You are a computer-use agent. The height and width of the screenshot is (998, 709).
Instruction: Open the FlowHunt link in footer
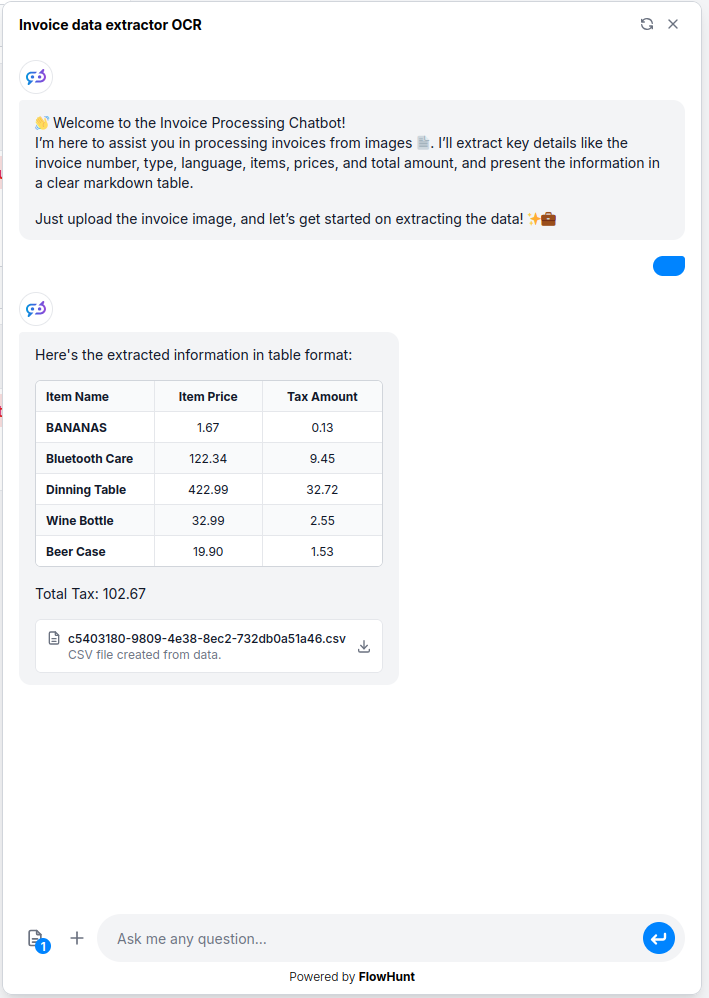(386, 977)
